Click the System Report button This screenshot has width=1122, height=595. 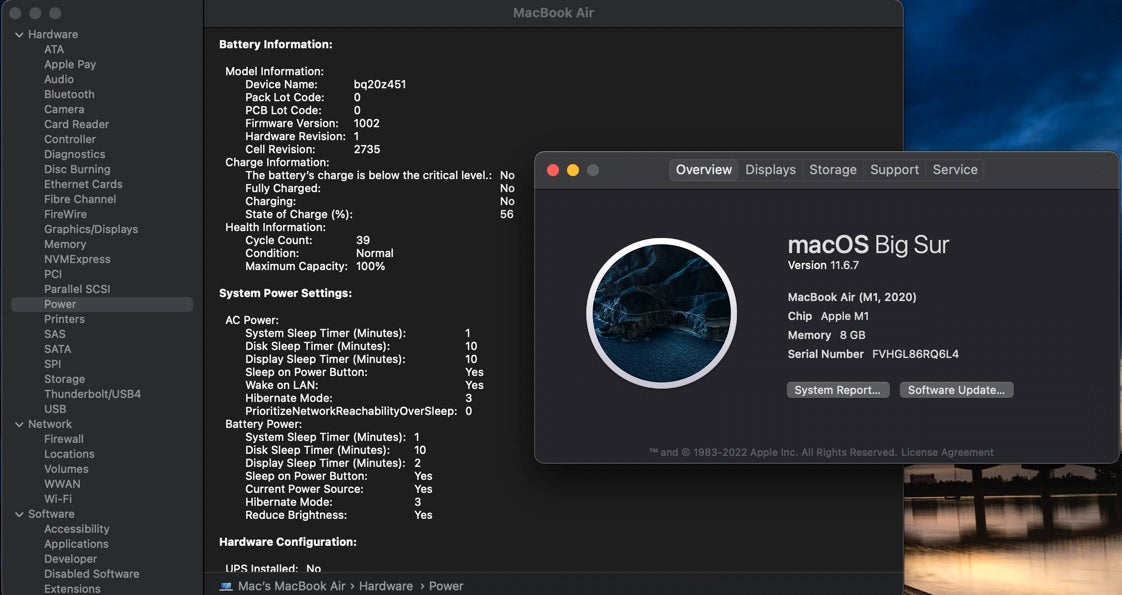tap(837, 390)
